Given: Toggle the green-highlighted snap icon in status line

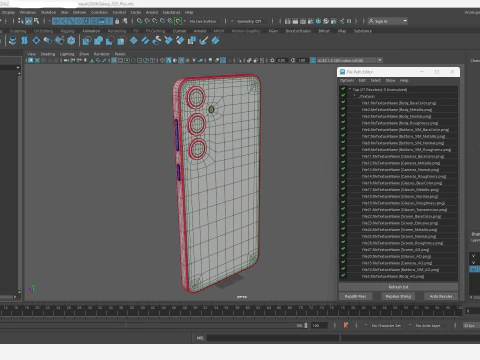Looking at the screenshot, I should click(x=178, y=21).
